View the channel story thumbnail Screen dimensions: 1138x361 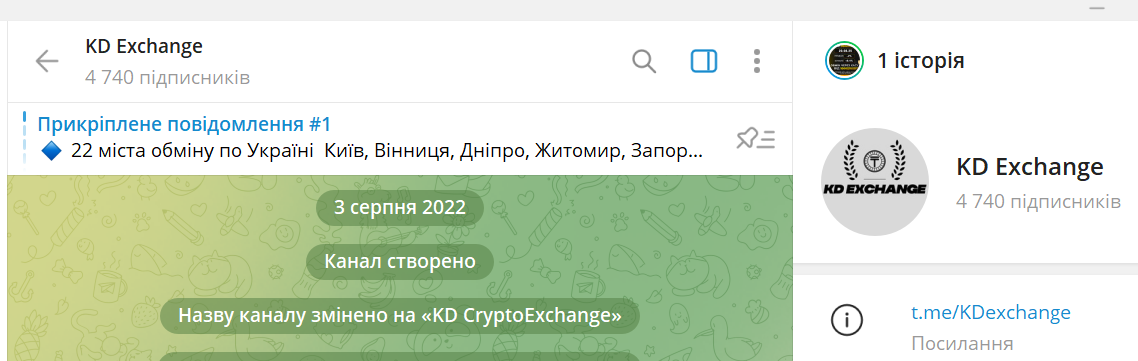[844, 61]
